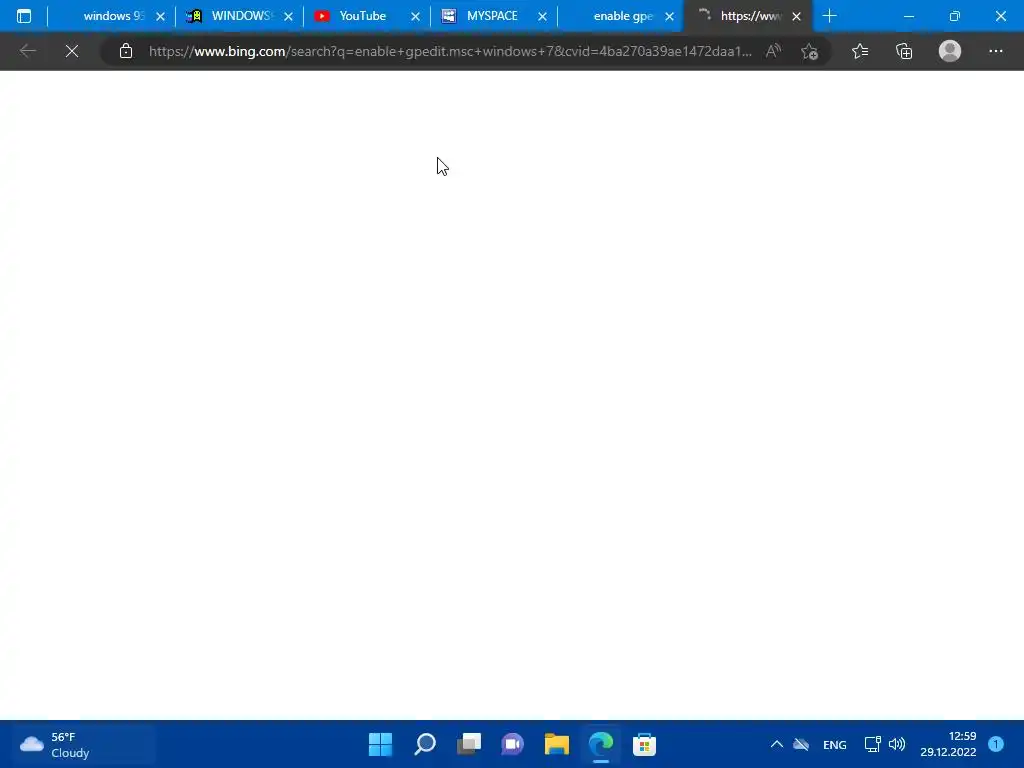Viewport: 1024px width, 768px height.
Task: Restore down the Edge browser window
Action: 955,16
